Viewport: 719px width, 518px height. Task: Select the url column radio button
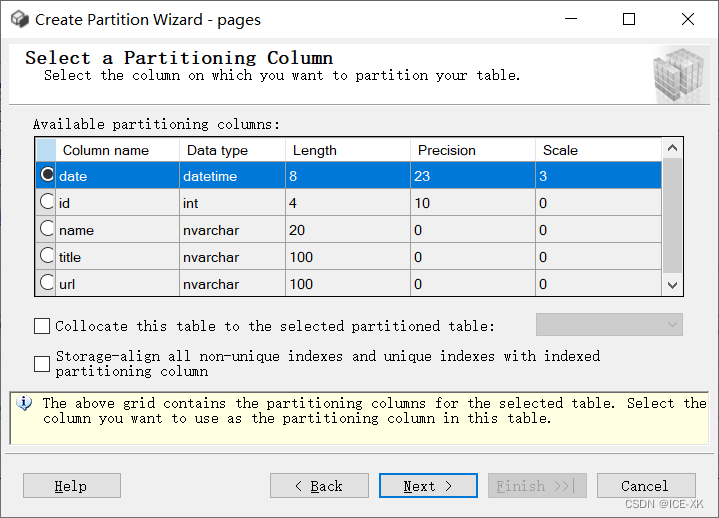pos(47,283)
